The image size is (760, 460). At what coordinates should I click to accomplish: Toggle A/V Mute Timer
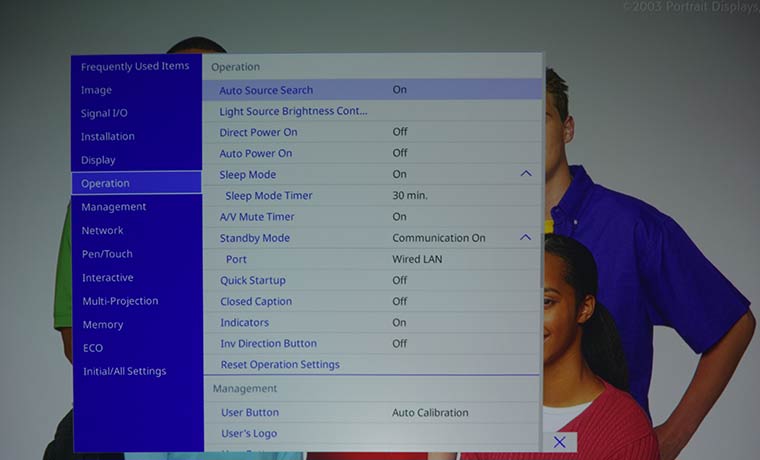[x=372, y=217]
